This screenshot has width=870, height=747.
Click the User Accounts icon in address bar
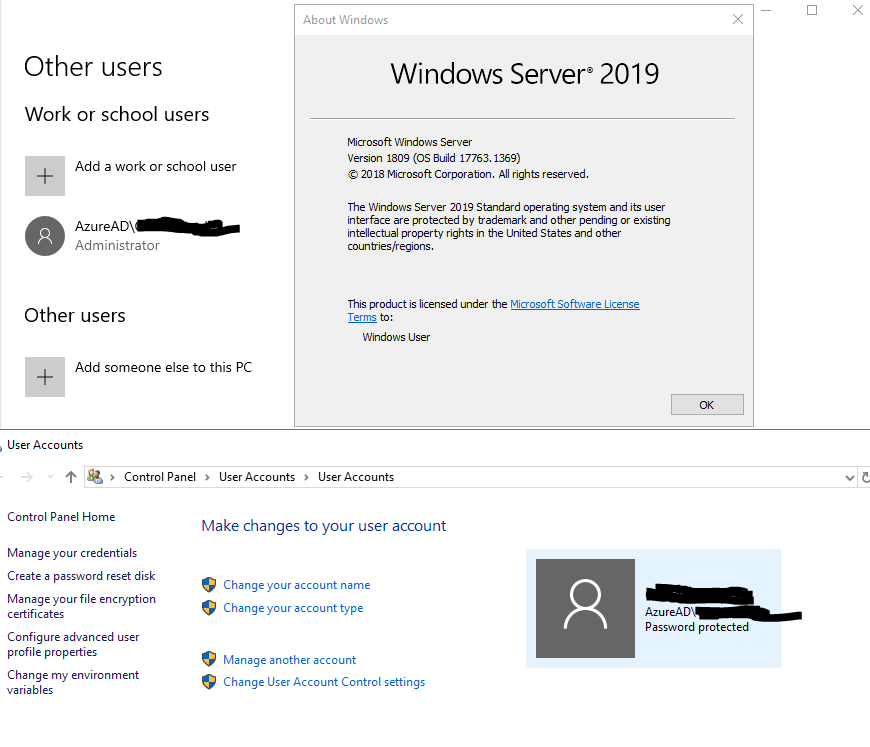pos(95,477)
